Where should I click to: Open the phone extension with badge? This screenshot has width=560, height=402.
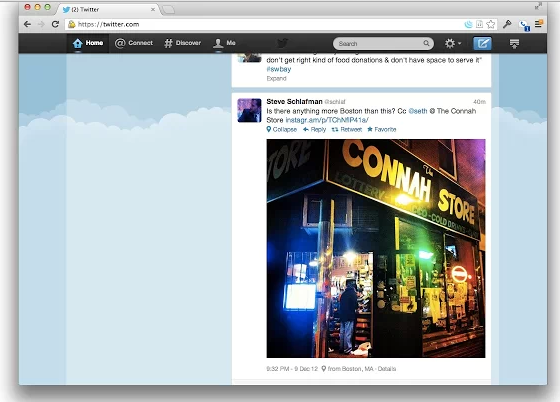coord(524,25)
